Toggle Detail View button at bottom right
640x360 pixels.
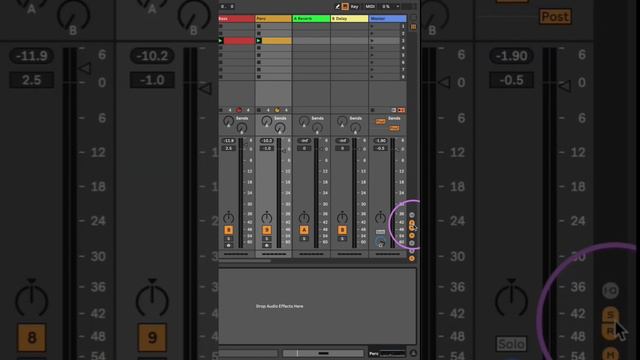click(x=413, y=353)
